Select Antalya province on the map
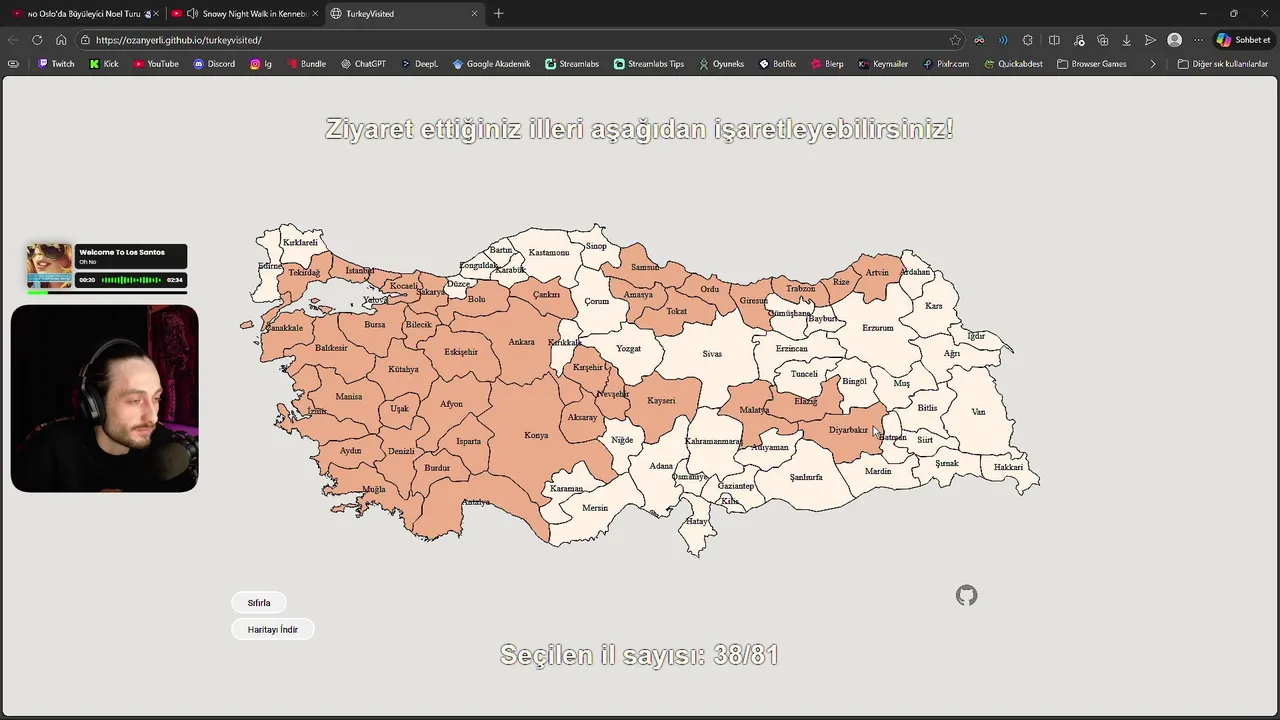The height and width of the screenshot is (720, 1280). pyautogui.click(x=476, y=502)
